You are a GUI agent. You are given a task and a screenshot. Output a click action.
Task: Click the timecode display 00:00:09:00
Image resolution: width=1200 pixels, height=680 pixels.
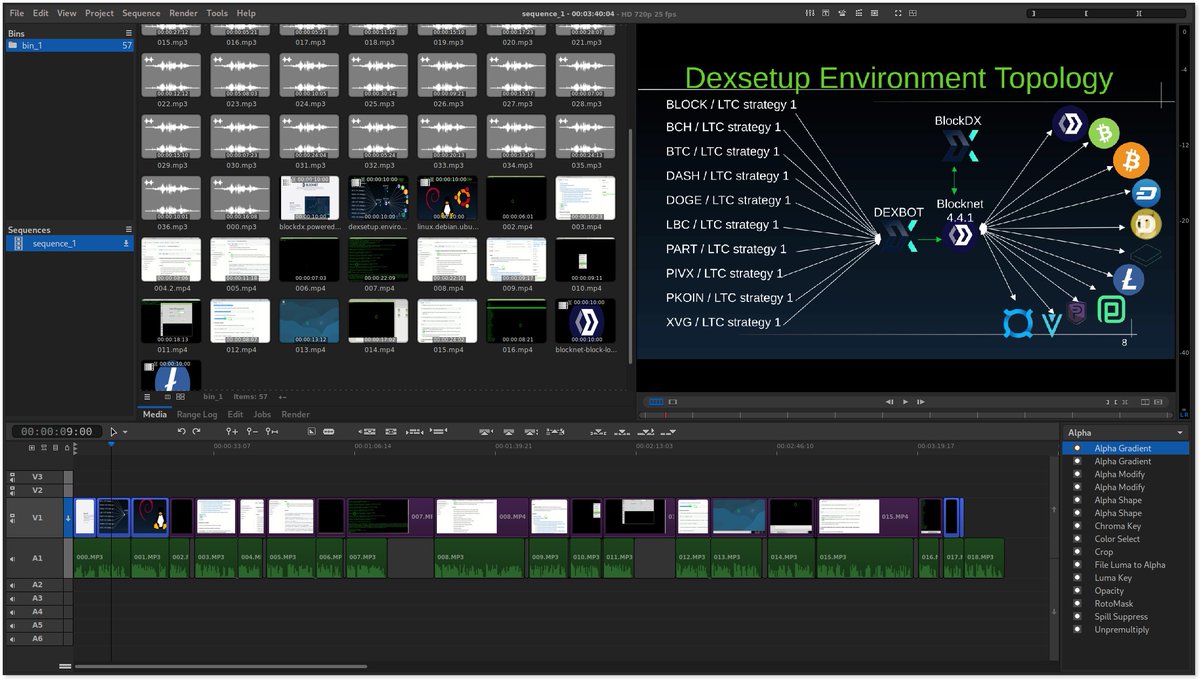(x=57, y=432)
